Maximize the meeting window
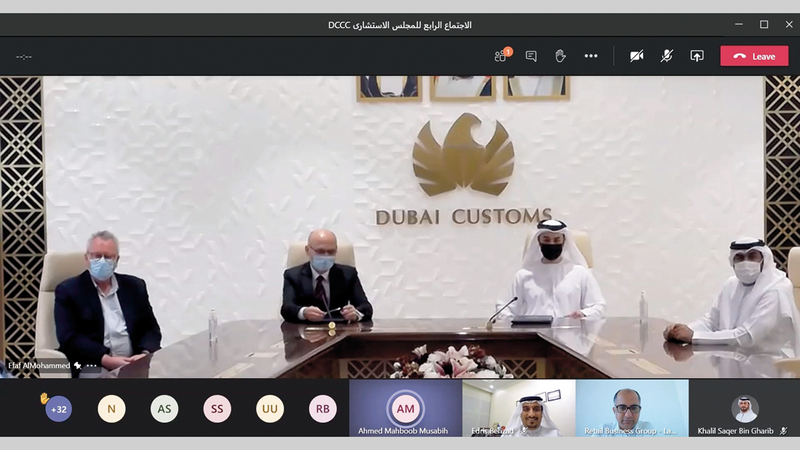This screenshot has height=450, width=800. tap(764, 24)
